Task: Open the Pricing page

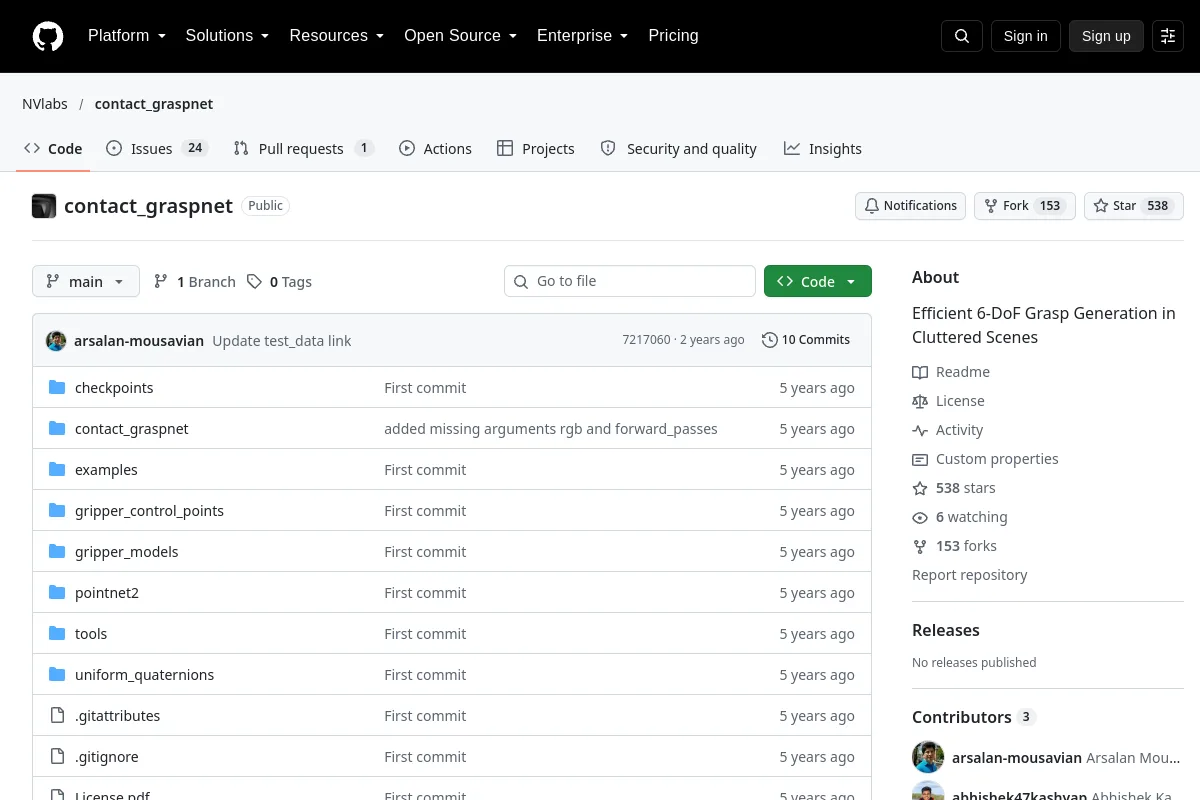Action: (x=673, y=36)
